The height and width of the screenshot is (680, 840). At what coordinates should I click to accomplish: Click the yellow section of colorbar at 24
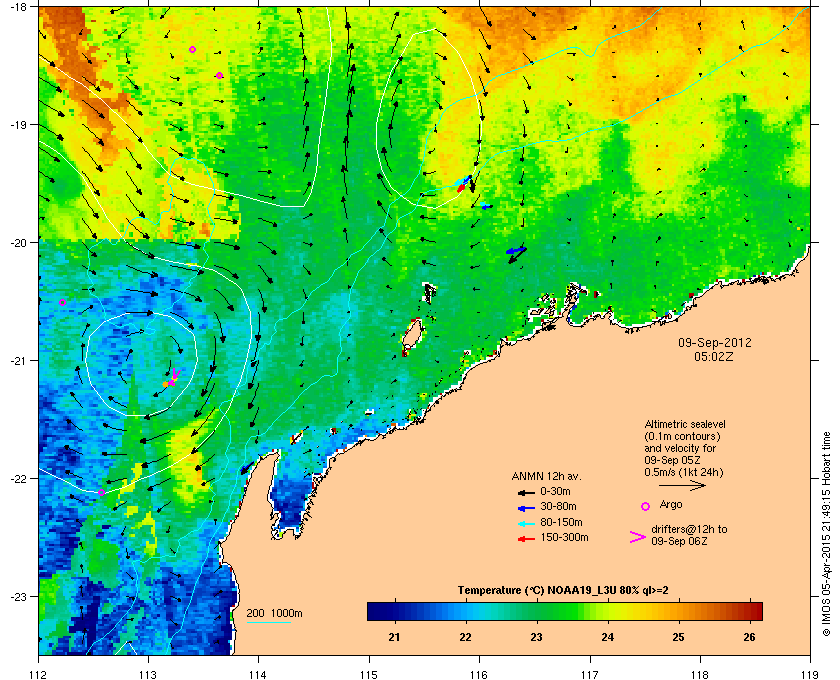[x=608, y=611]
